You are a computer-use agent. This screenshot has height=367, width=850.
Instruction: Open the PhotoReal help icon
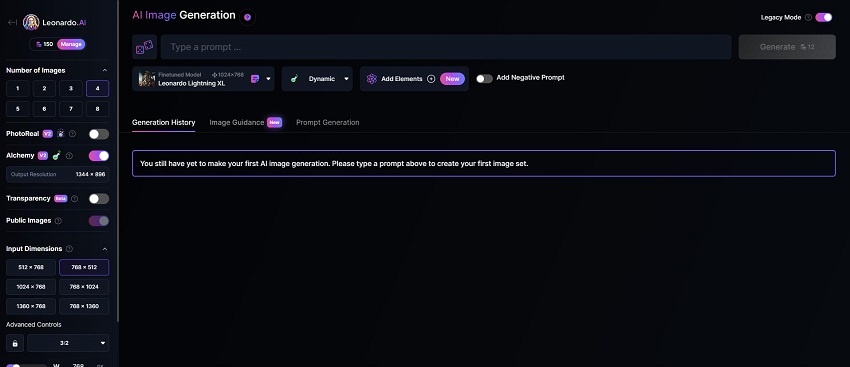[x=73, y=133]
